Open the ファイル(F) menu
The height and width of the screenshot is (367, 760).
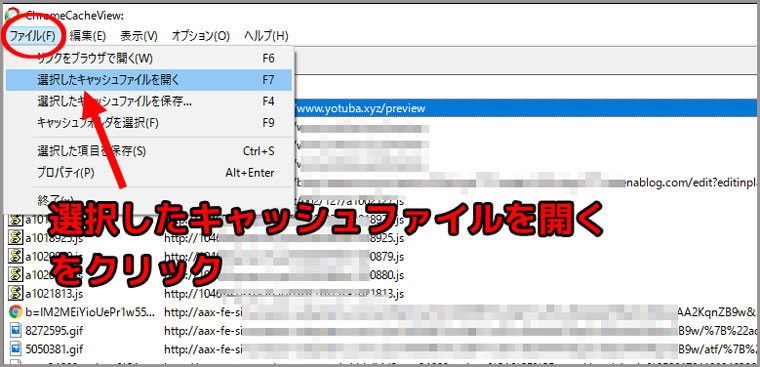[33, 36]
